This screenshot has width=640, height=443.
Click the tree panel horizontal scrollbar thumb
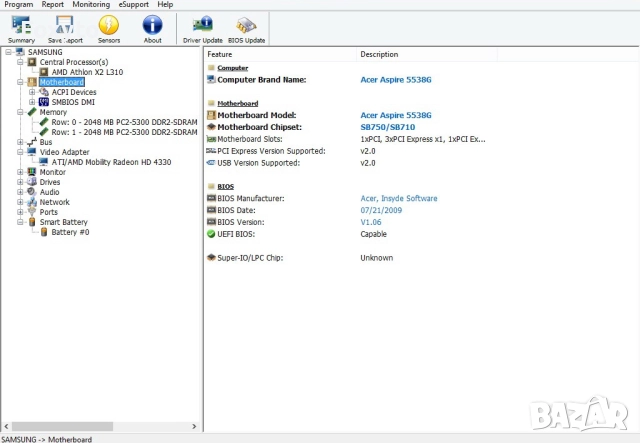pyautogui.click(x=62, y=426)
